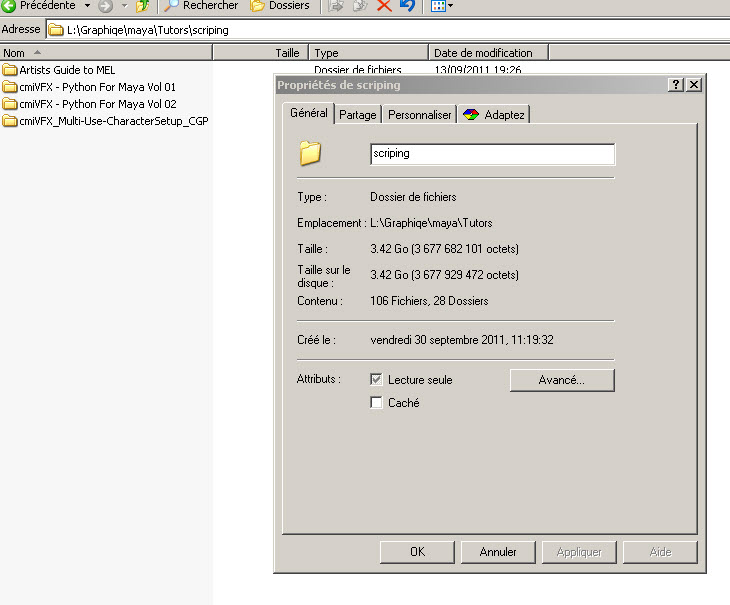Select cmiVFX - Python For Maya Vol 02
This screenshot has width=730, height=605.
click(x=98, y=104)
